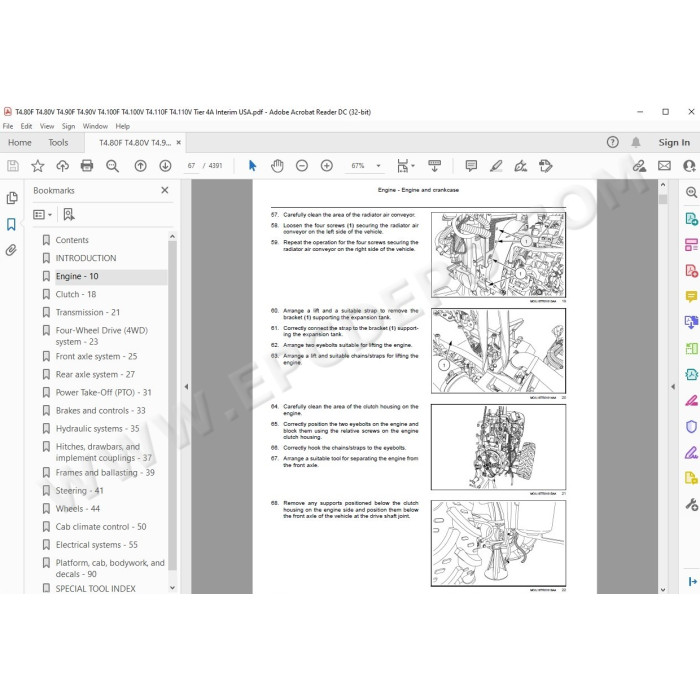Screen dimensions: 700x700
Task: Open Electrical systems - 55 bookmark
Action: pyautogui.click(x=96, y=545)
